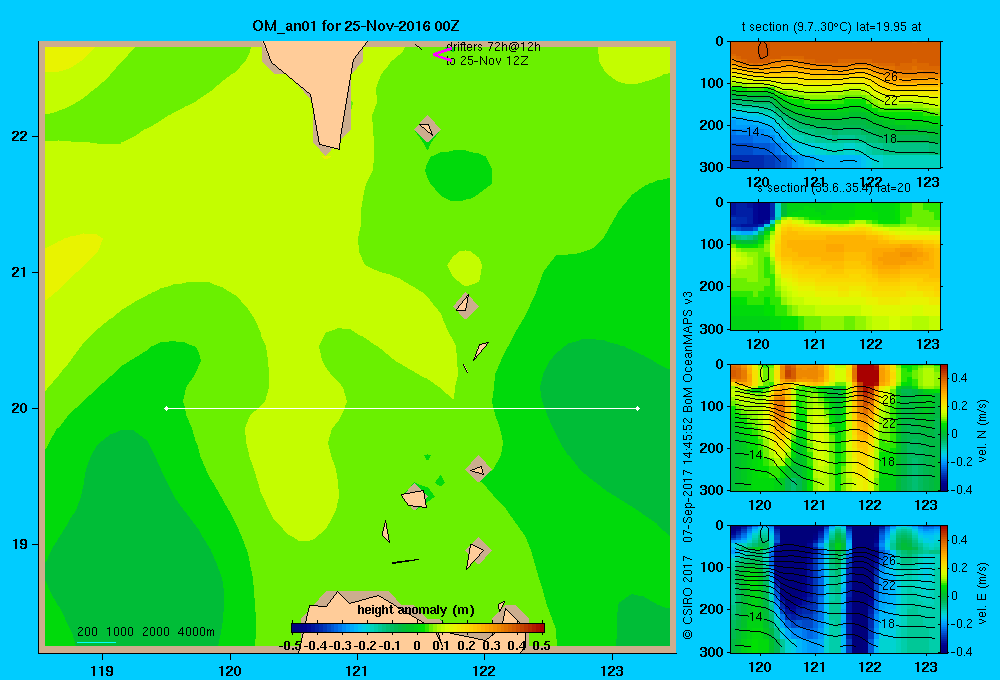Image resolution: width=1000 pixels, height=680 pixels.
Task: Click longitude label "122" below the main map
Action: (484, 670)
